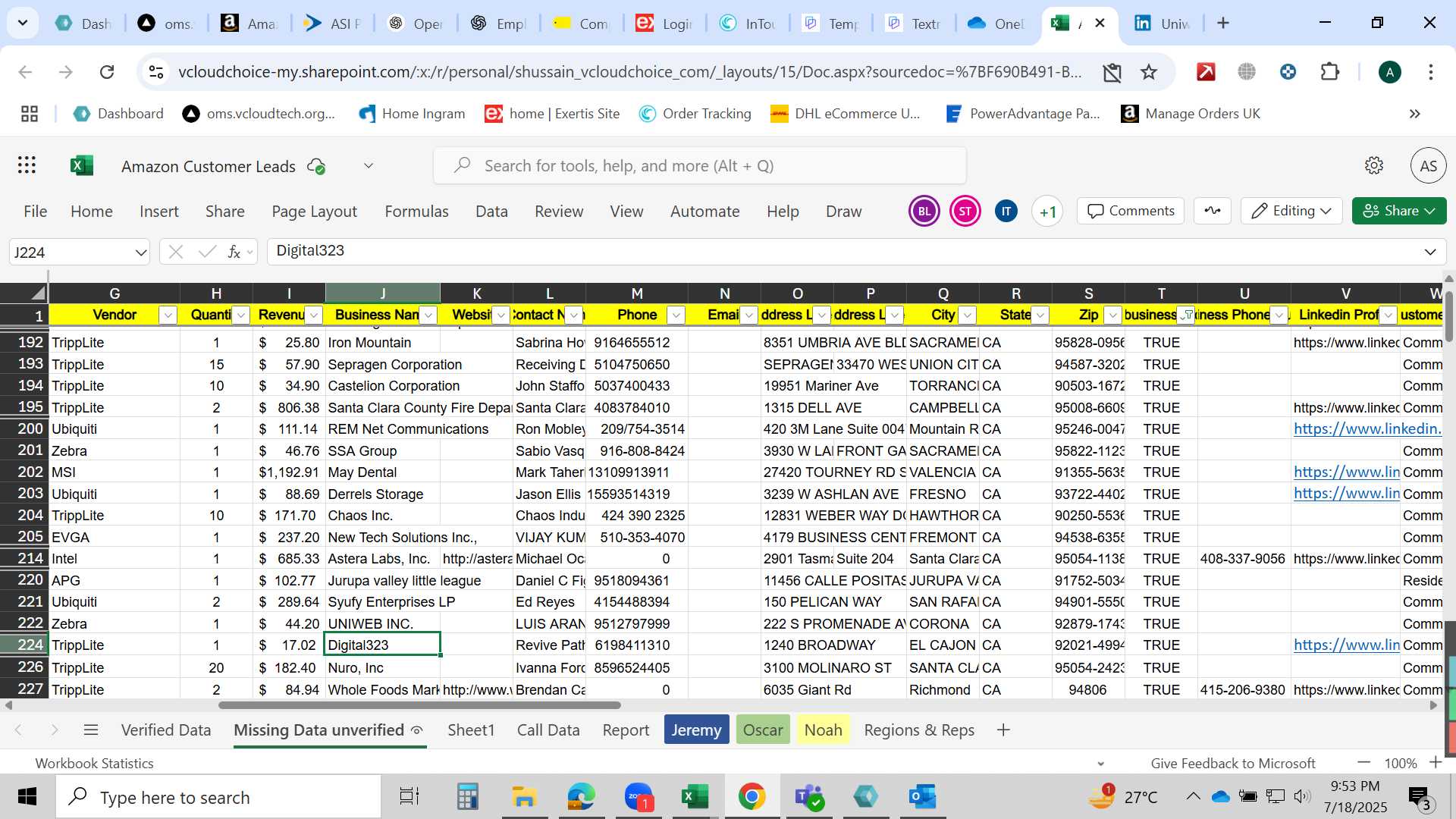Viewport: 1456px width, 819px height.
Task: Open Chrome tab search chevron
Action: (x=23, y=23)
